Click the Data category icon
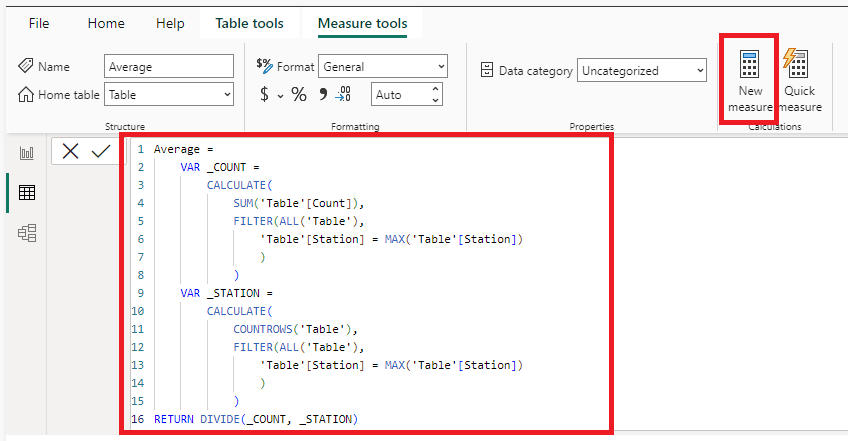 pyautogui.click(x=487, y=70)
